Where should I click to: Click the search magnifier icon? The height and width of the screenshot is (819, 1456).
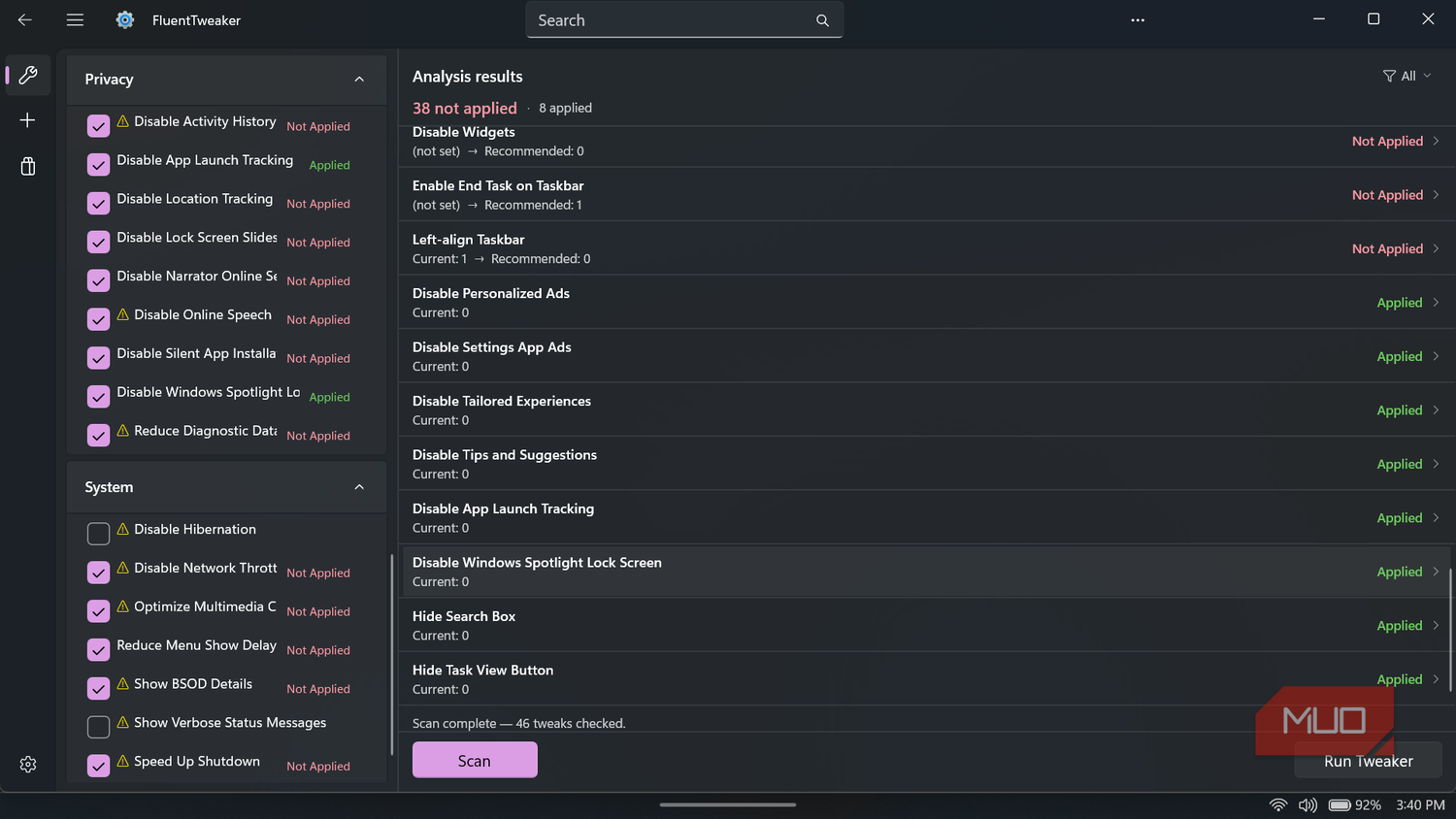pyautogui.click(x=822, y=20)
